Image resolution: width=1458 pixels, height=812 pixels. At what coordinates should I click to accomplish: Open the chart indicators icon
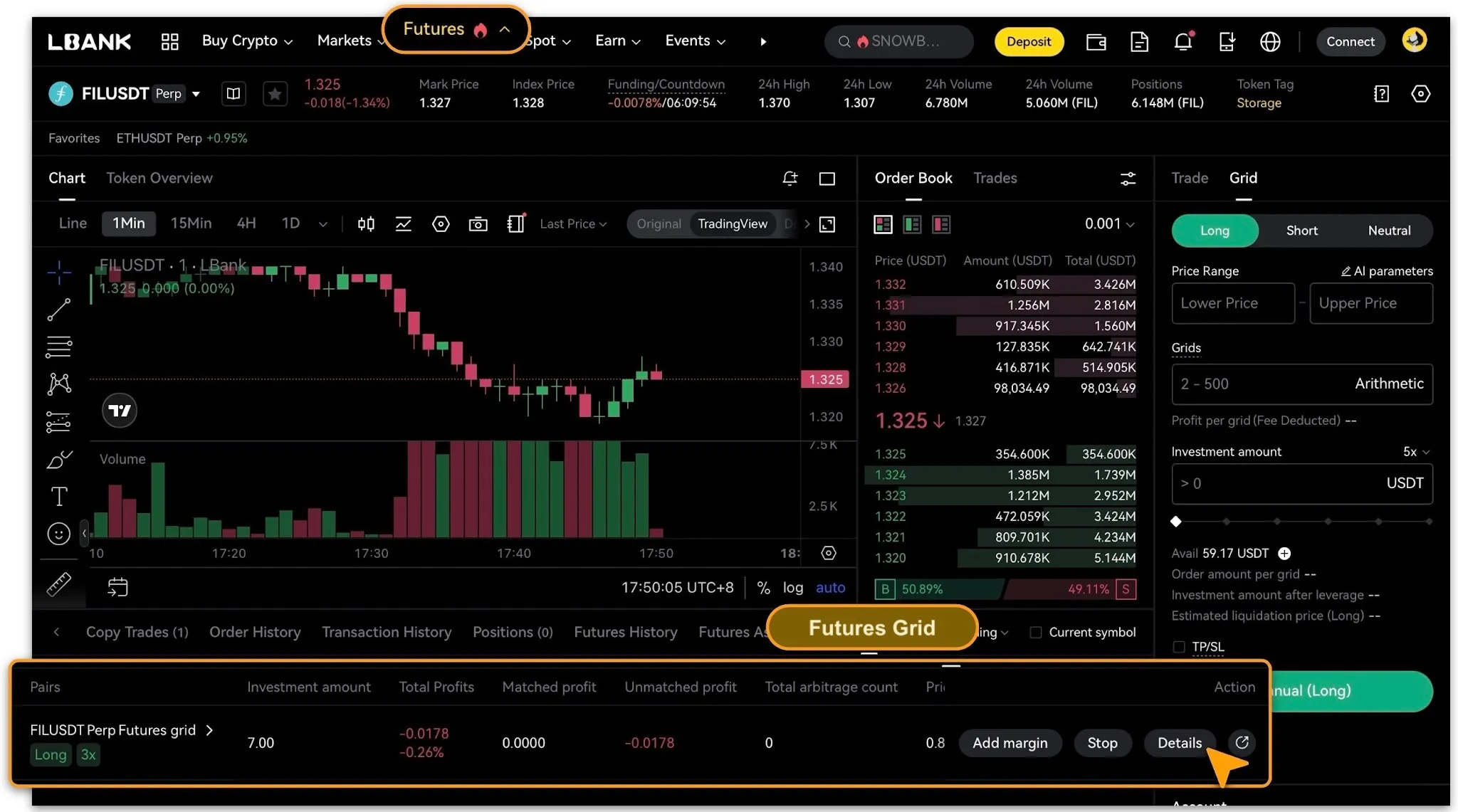pyautogui.click(x=403, y=224)
